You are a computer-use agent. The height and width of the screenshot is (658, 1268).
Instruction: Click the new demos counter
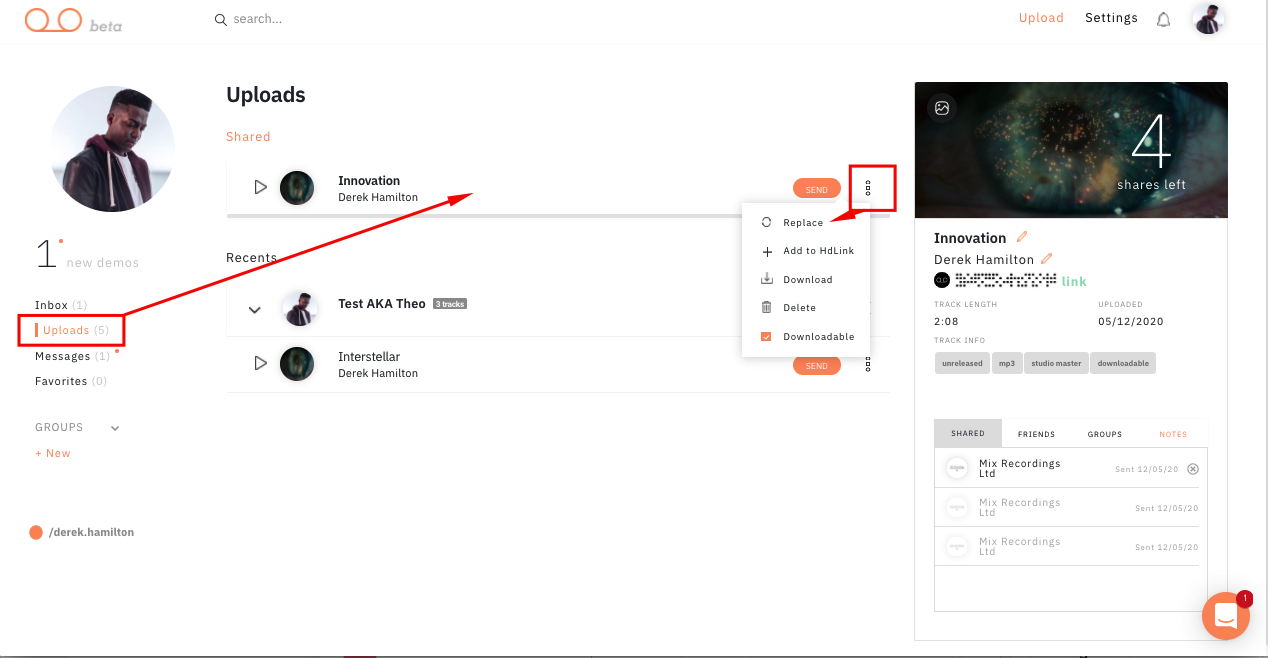click(x=88, y=255)
